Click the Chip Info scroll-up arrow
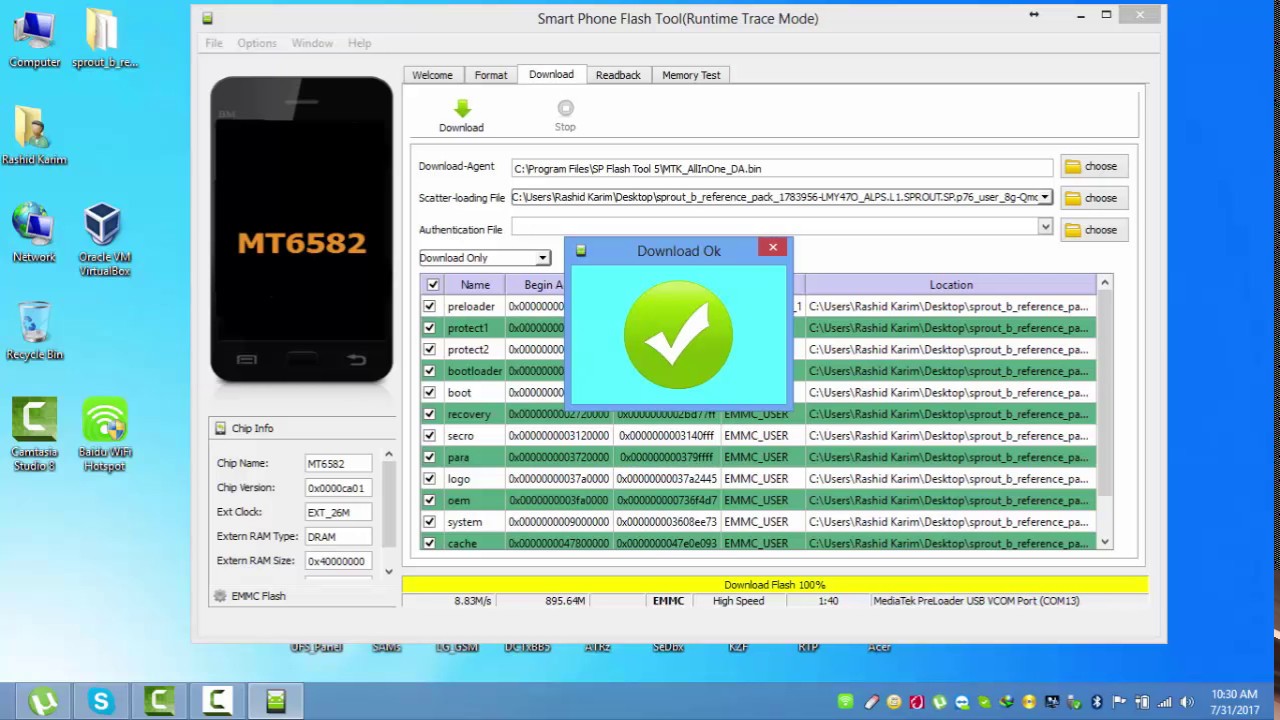This screenshot has height=720, width=1280. tap(389, 455)
